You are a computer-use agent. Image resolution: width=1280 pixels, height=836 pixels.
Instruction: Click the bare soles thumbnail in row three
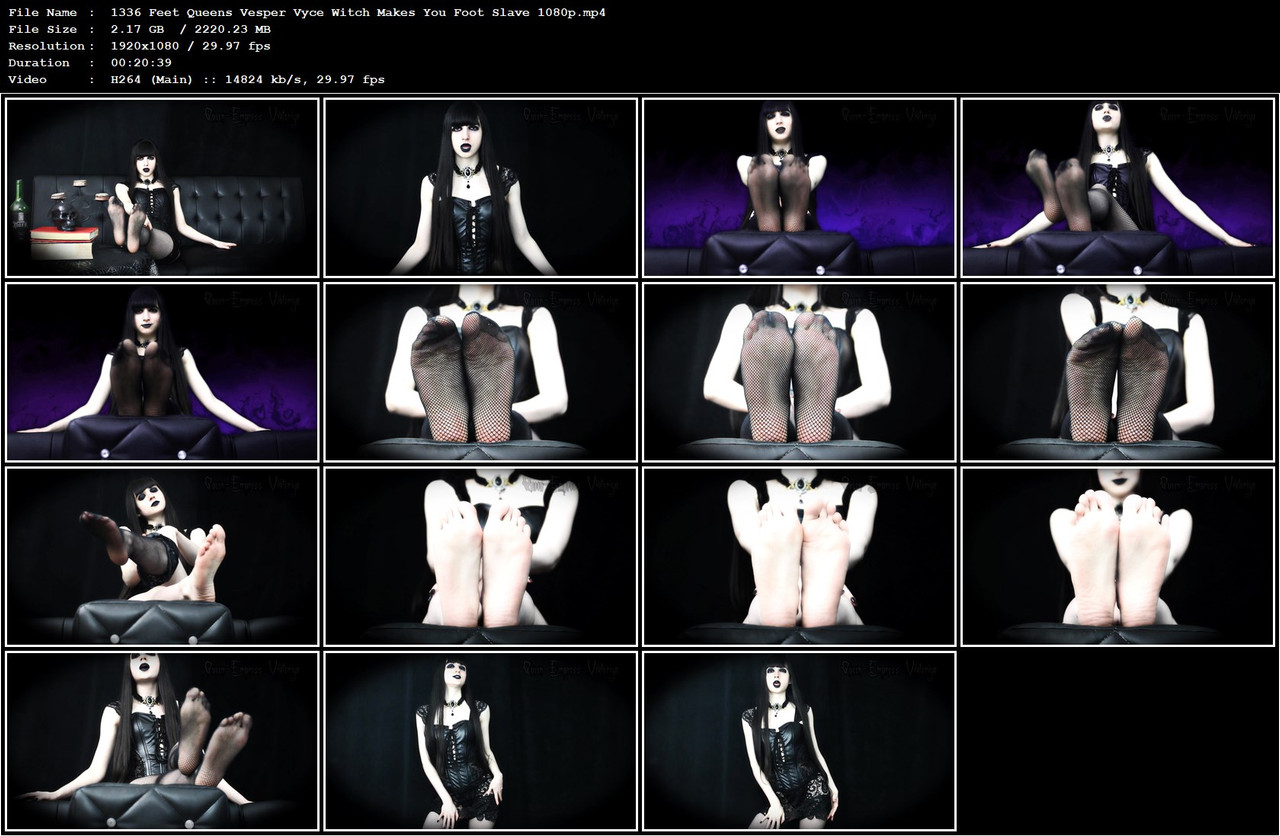pos(798,554)
